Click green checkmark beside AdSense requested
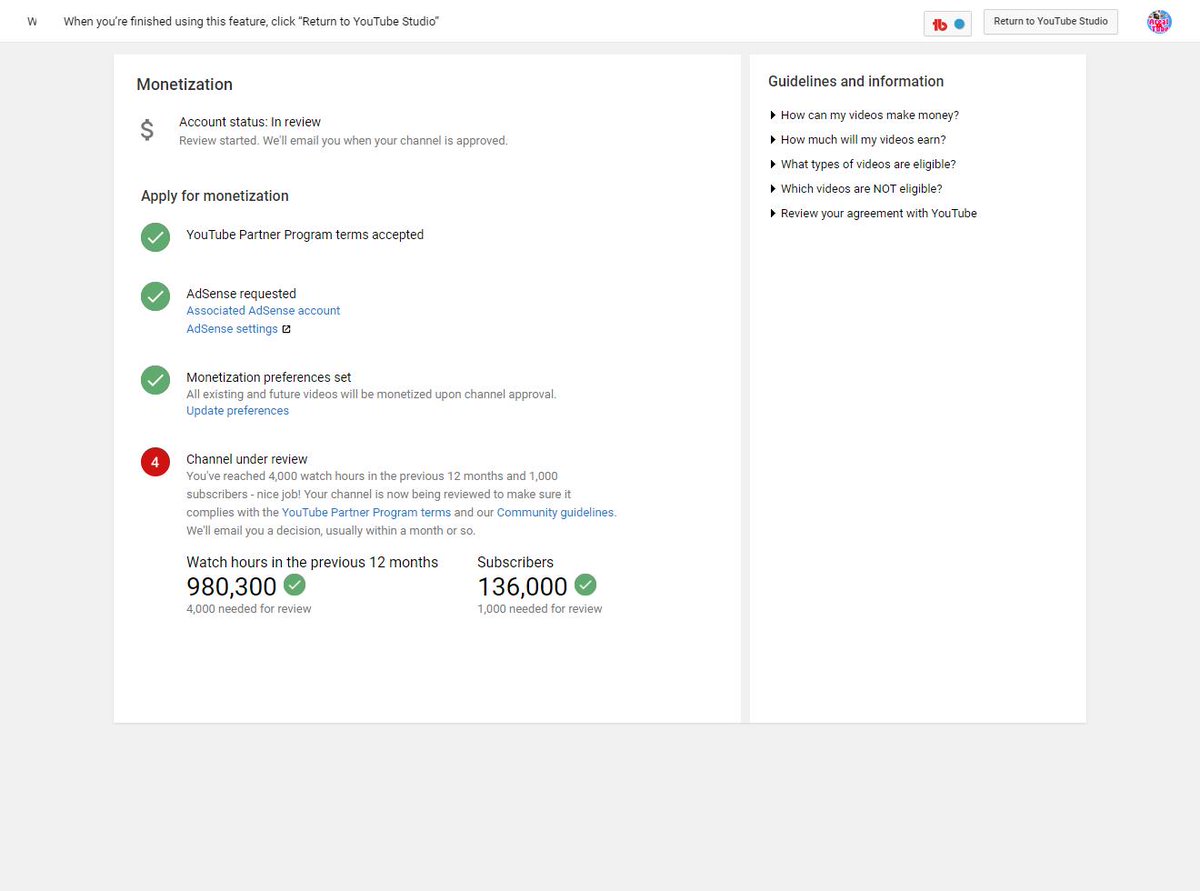1200x891 pixels. click(155, 296)
